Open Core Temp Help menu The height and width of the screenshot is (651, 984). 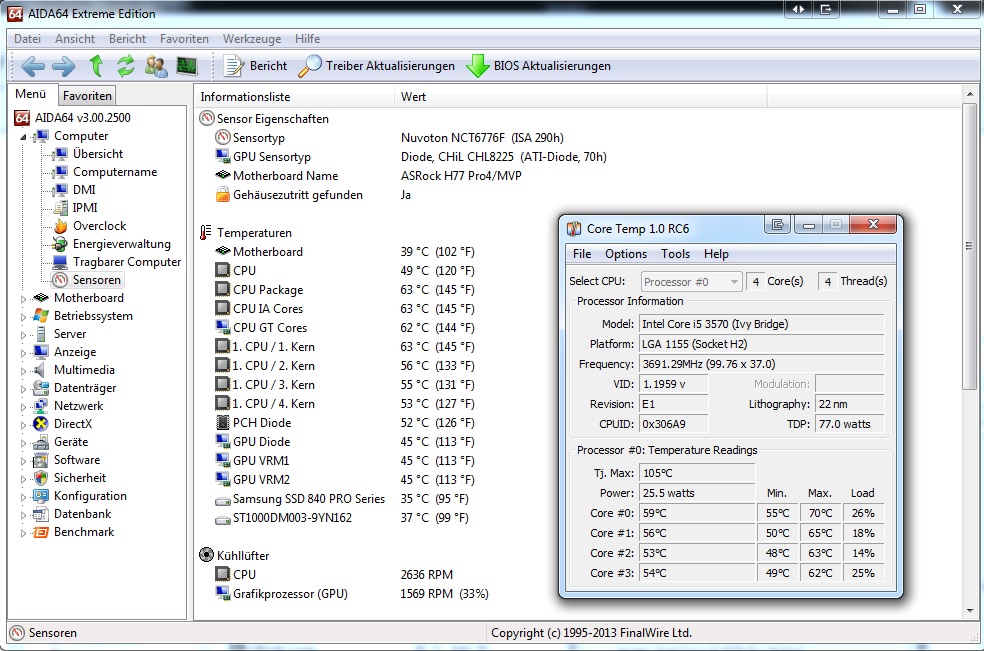pos(716,254)
